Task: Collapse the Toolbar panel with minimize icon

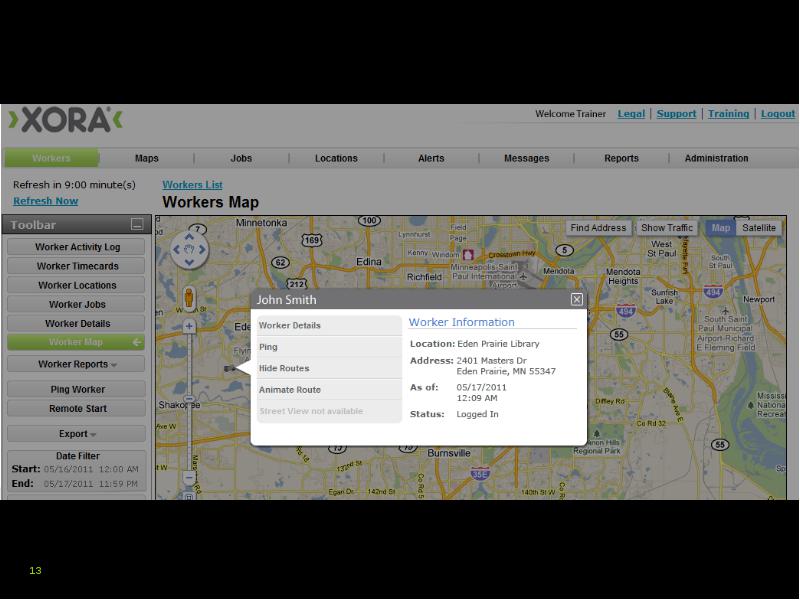Action: 137,224
